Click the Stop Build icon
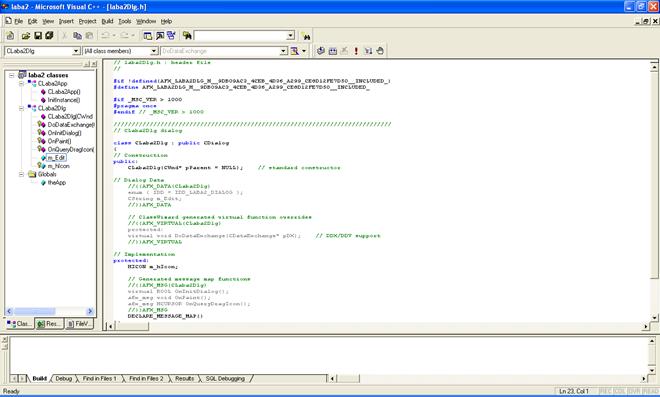The image size is (660, 397). tap(344, 51)
